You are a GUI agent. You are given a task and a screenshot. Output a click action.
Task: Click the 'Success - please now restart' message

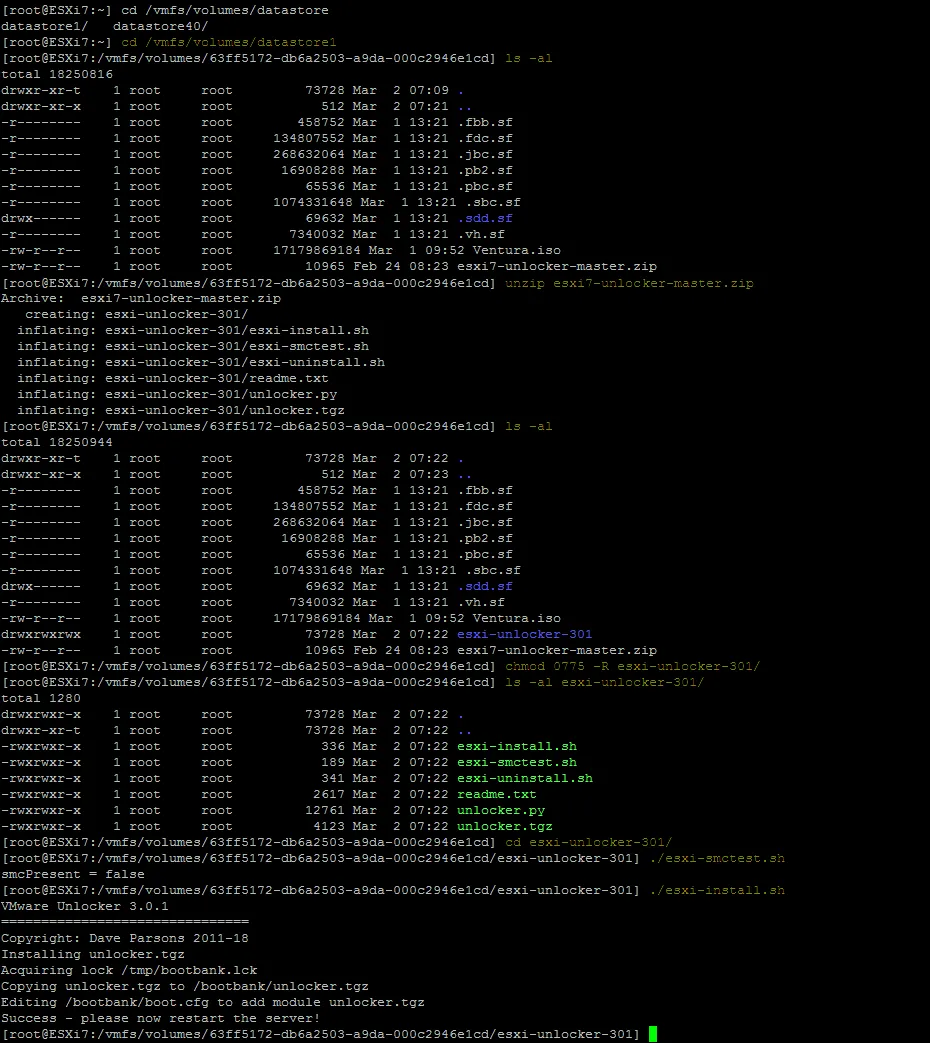point(160,1018)
